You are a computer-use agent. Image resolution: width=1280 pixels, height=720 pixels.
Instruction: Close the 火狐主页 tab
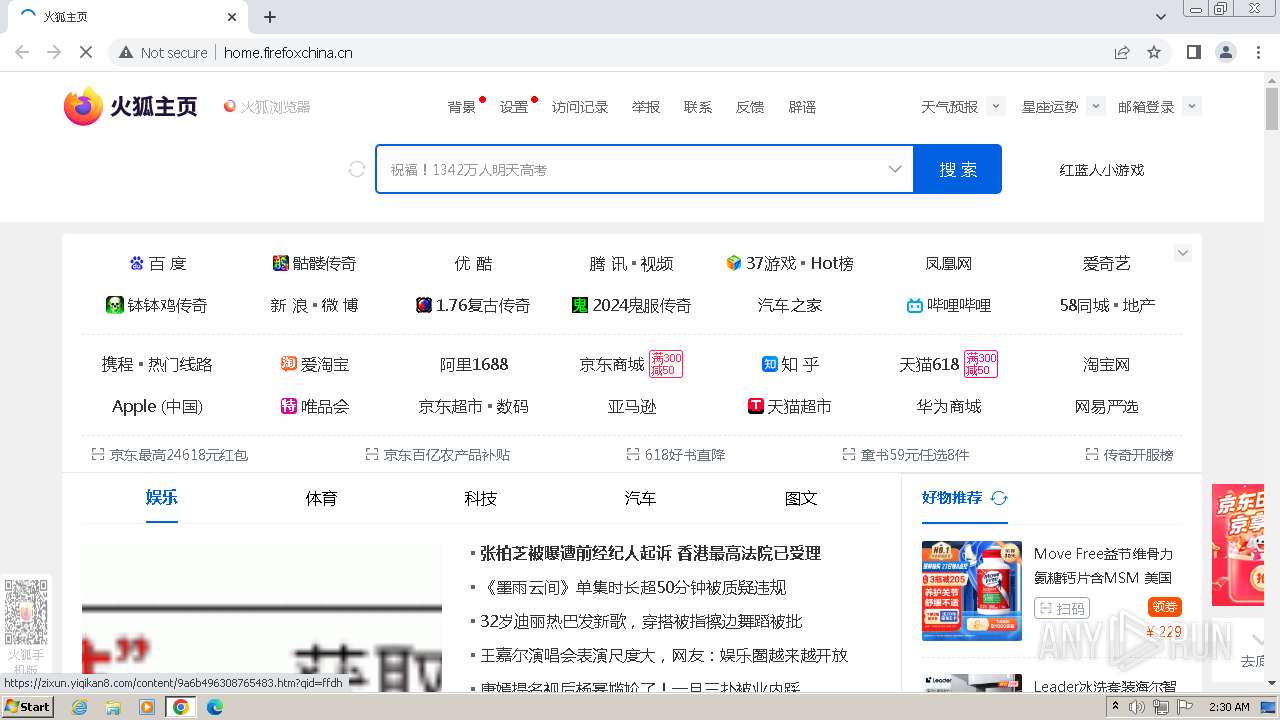tap(232, 17)
